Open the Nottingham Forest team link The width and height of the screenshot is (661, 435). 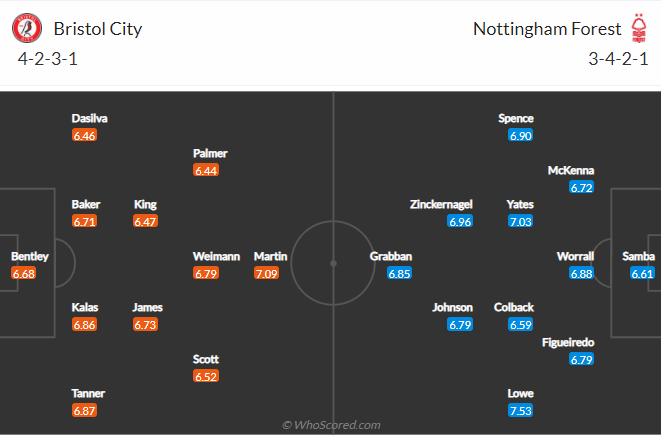pos(547,29)
